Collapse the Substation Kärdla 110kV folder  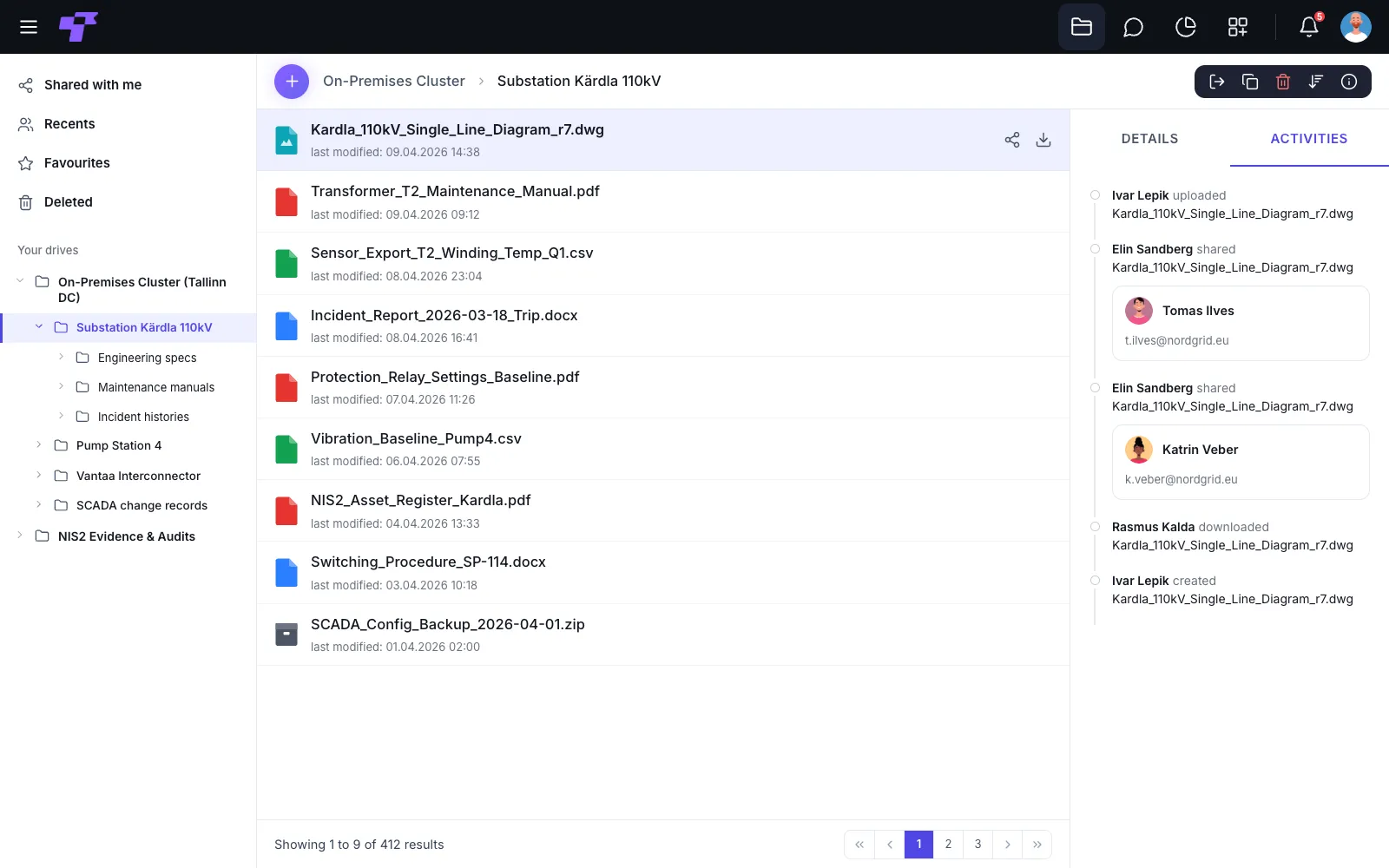[x=39, y=326]
